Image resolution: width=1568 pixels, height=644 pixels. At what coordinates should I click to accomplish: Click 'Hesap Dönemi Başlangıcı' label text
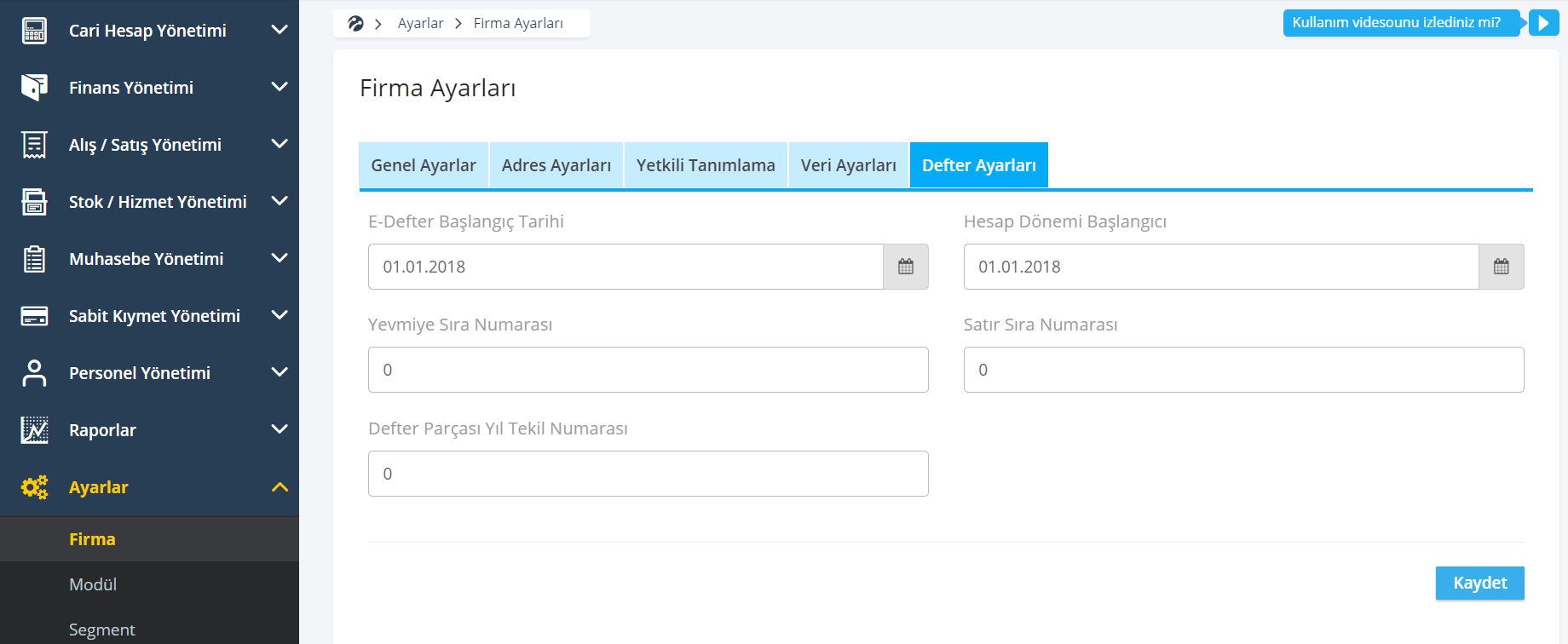(x=1065, y=221)
